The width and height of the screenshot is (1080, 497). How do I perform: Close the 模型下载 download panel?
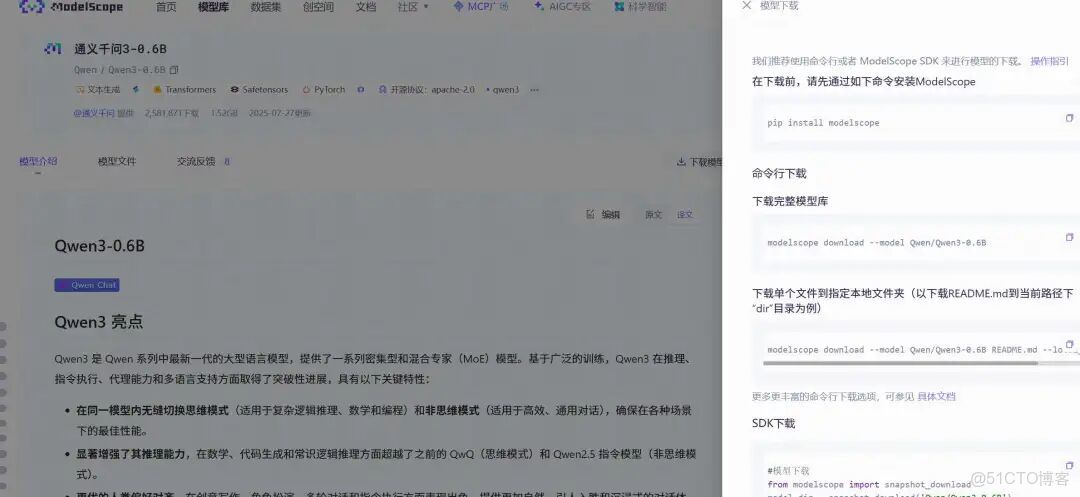[747, 6]
